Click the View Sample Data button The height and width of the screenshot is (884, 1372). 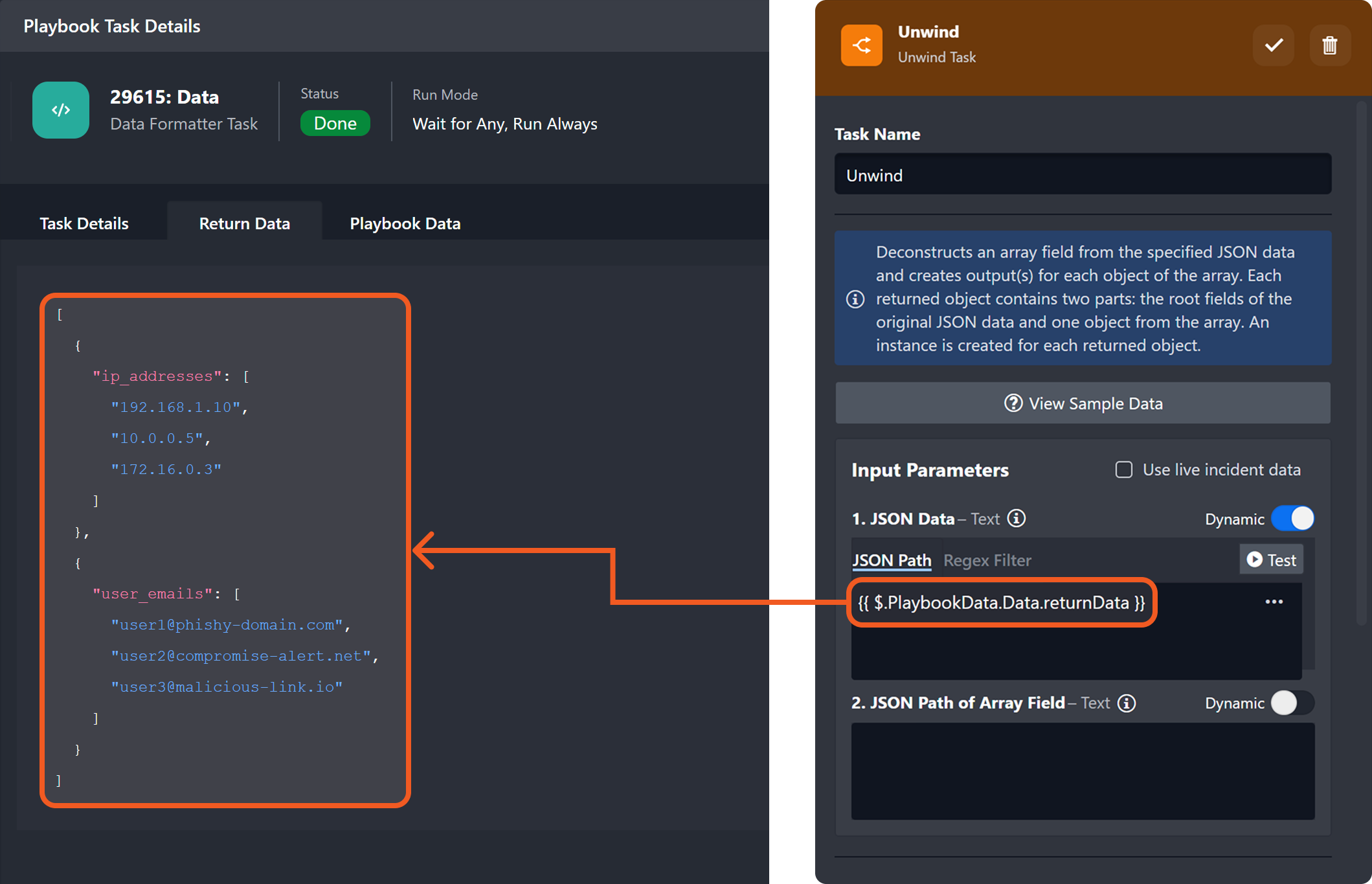1083,403
